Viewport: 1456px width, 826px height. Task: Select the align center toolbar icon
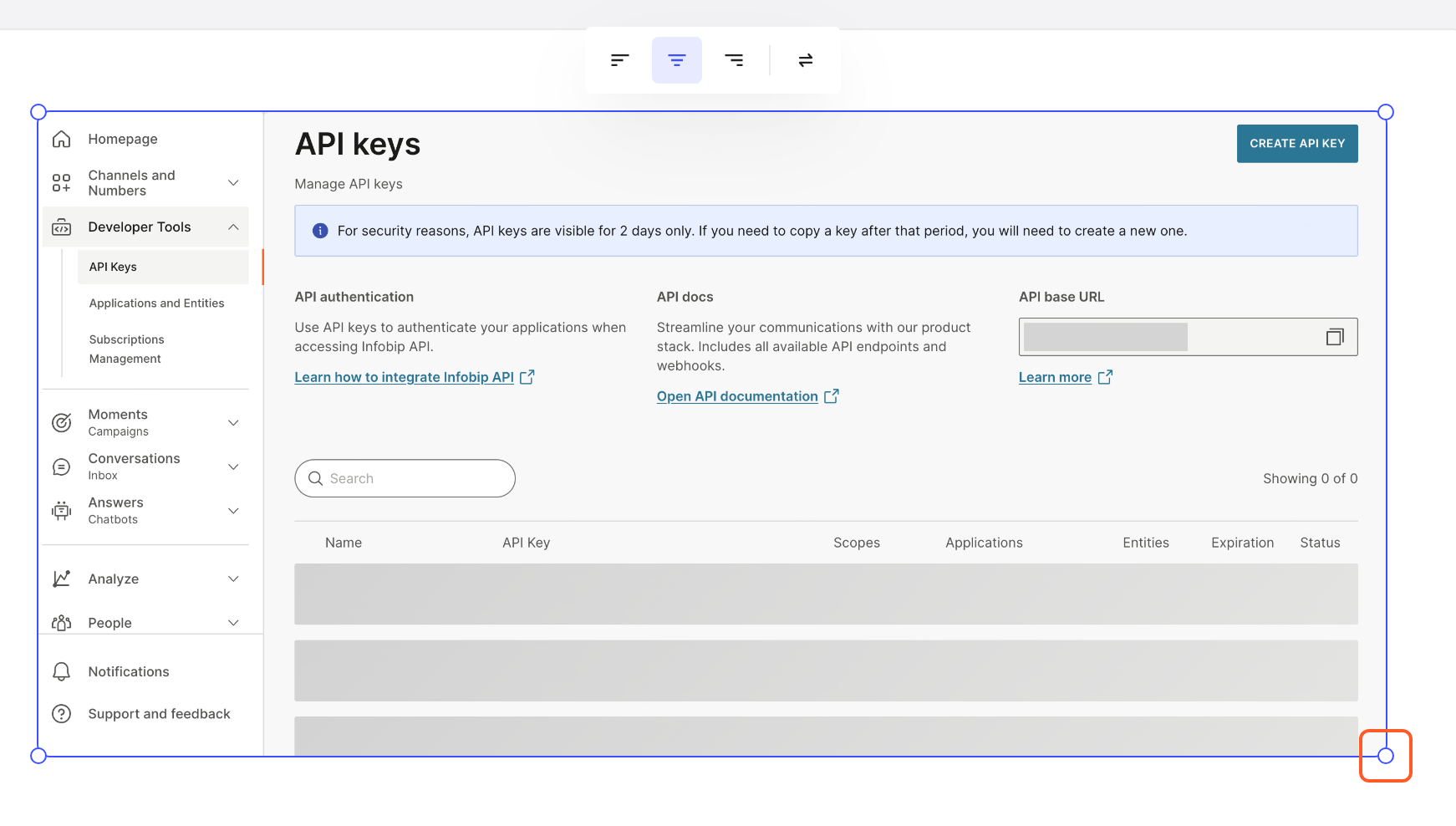pos(677,60)
